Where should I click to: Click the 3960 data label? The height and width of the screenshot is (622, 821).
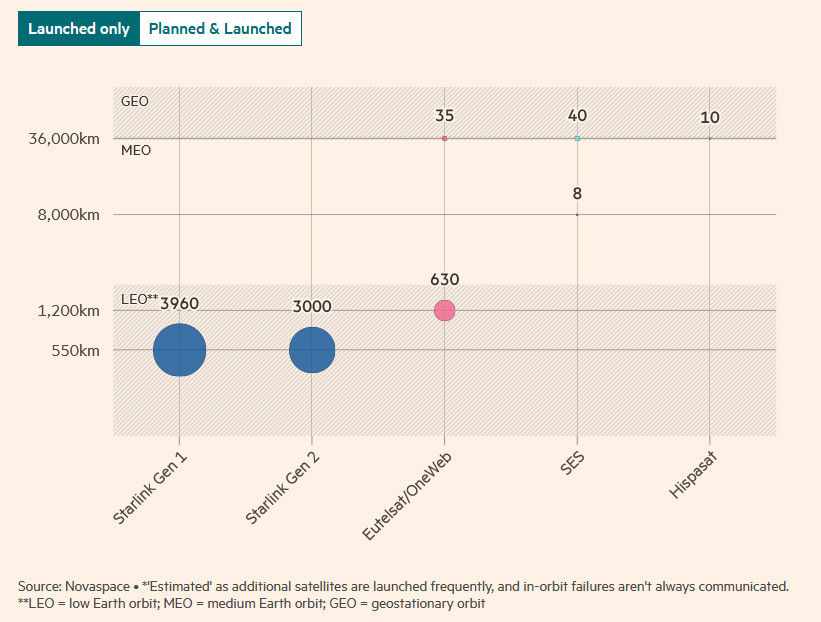click(x=180, y=303)
